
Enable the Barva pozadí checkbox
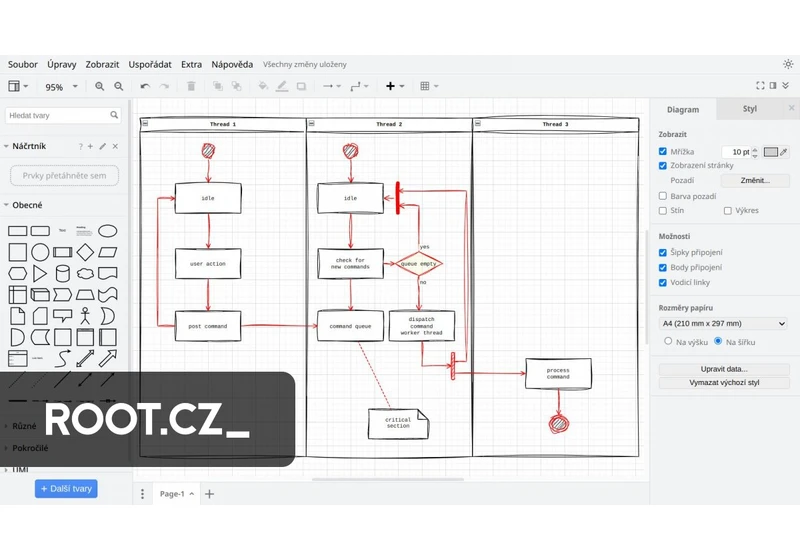point(663,196)
